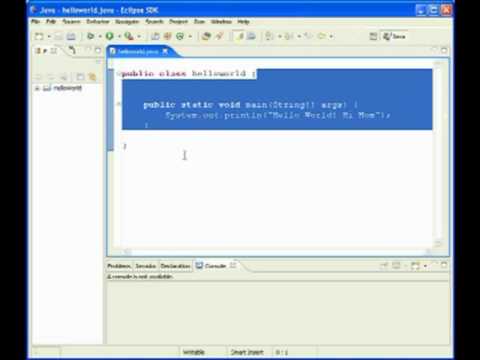
Task: Click the Next Annotation toolbar icon
Action: [269, 36]
